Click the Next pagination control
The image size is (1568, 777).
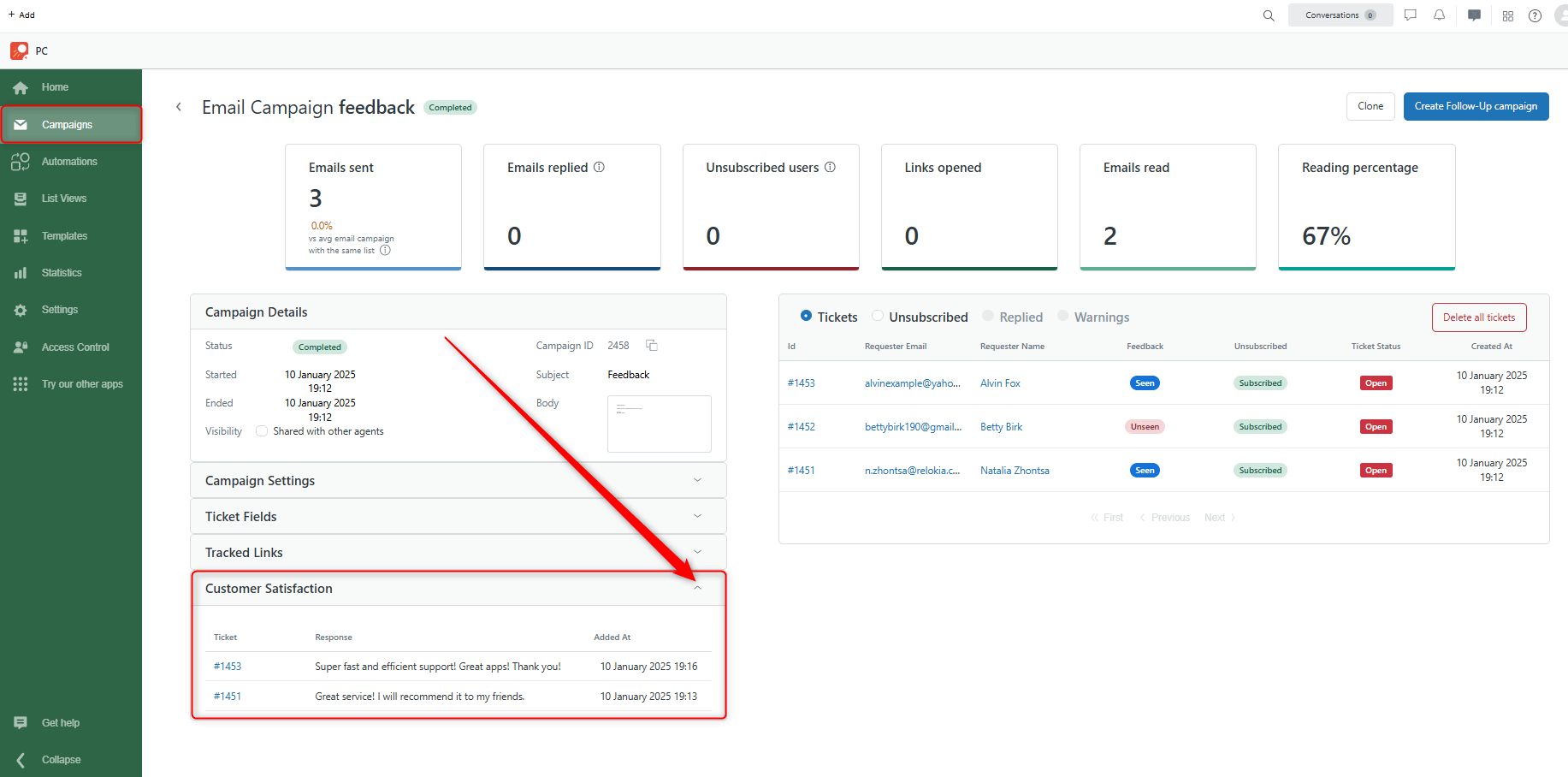click(1220, 518)
